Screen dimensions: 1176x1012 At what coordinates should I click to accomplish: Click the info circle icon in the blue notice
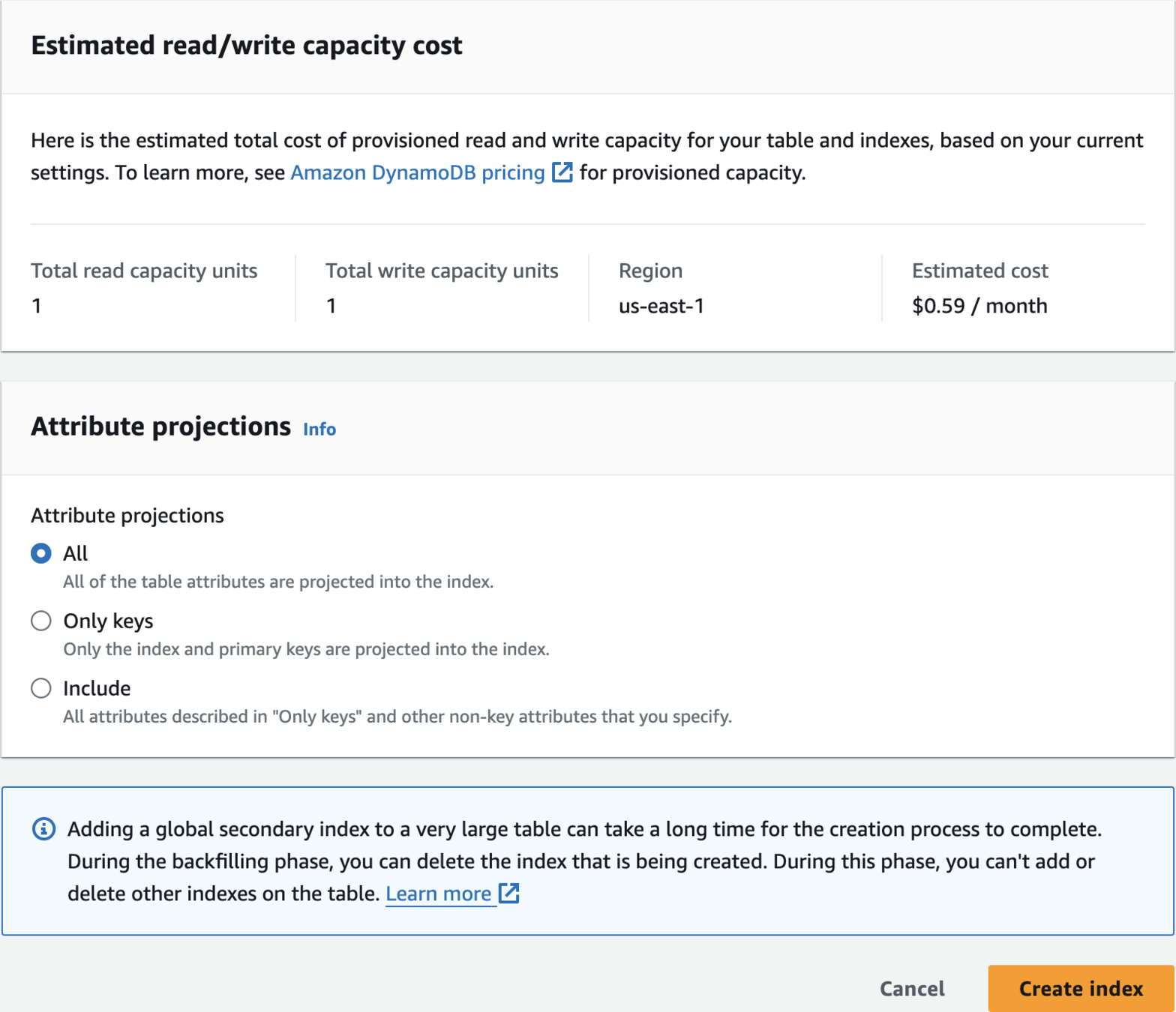click(43, 829)
